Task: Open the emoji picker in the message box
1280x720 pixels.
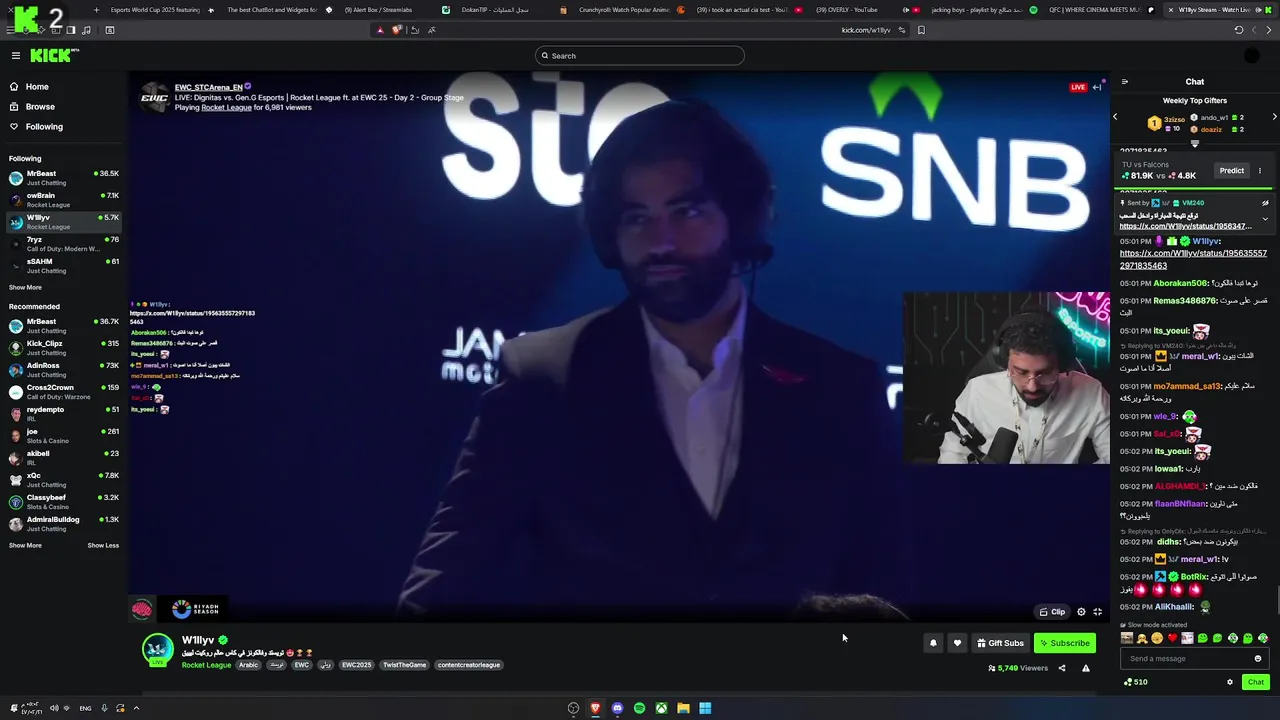Action: (1258, 658)
